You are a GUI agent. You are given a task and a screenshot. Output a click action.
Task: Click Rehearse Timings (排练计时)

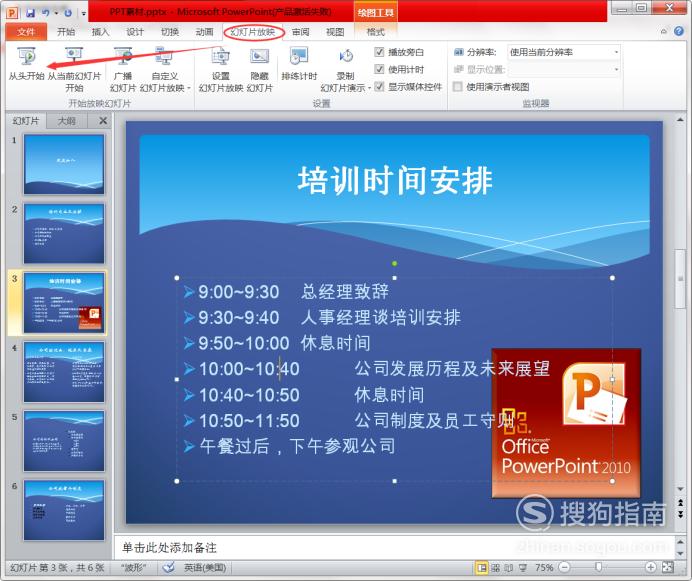pos(299,64)
